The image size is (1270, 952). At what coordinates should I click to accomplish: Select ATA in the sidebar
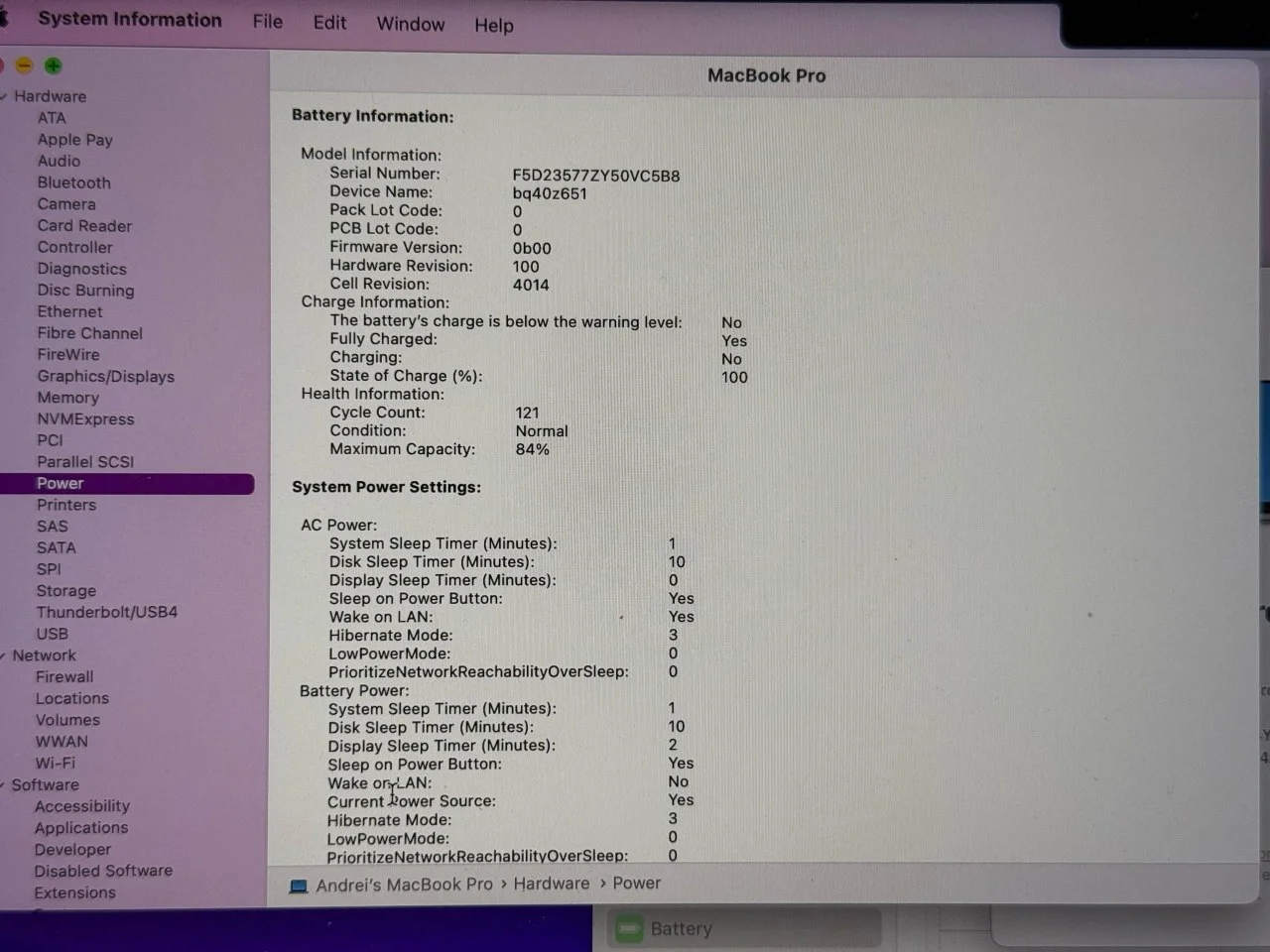pos(52,118)
